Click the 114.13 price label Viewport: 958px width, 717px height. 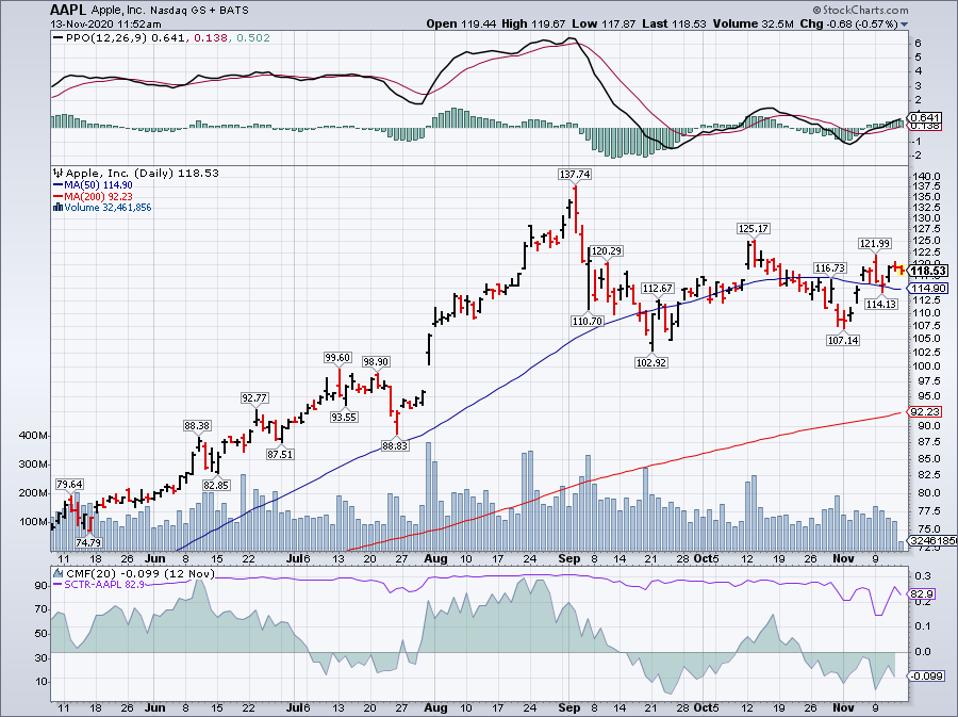tap(881, 304)
